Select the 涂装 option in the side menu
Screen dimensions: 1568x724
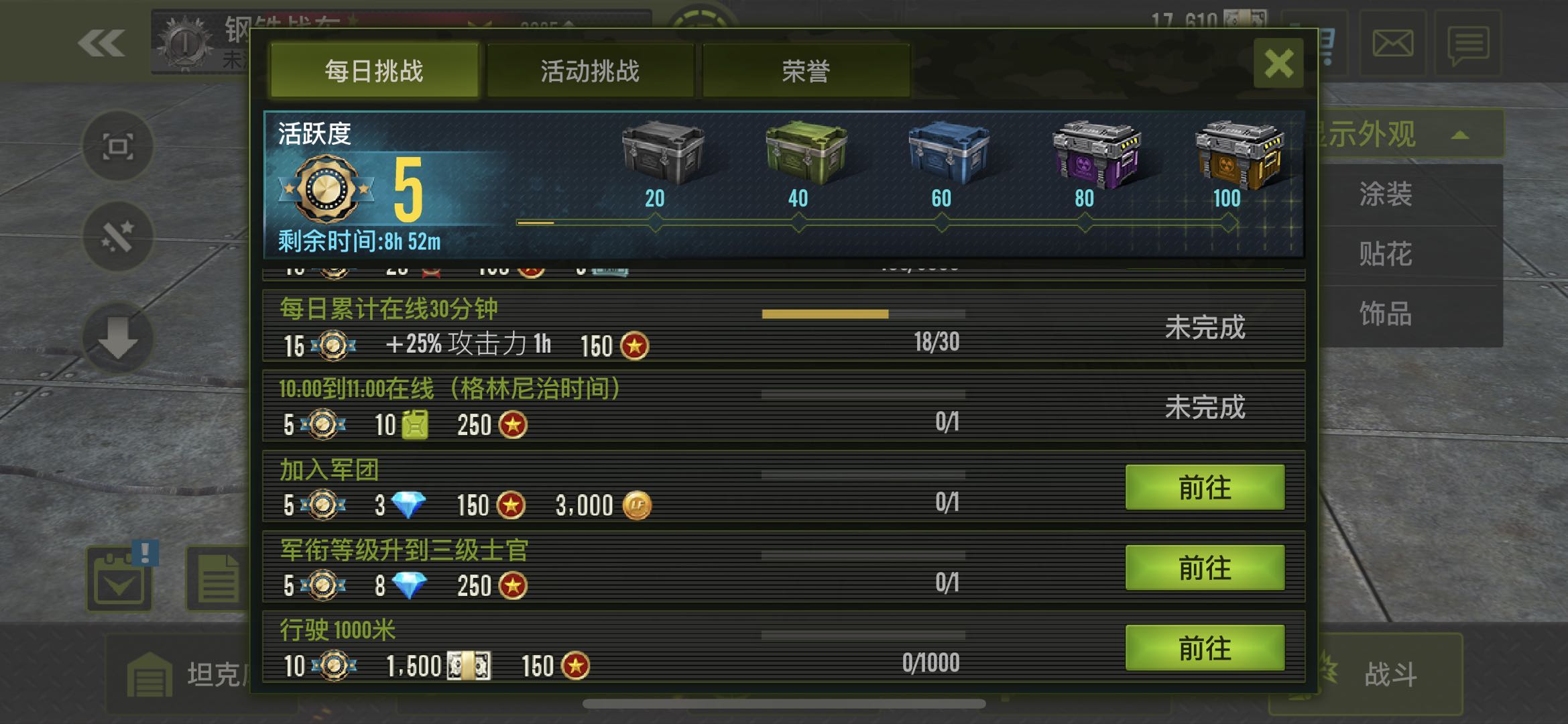click(1385, 194)
